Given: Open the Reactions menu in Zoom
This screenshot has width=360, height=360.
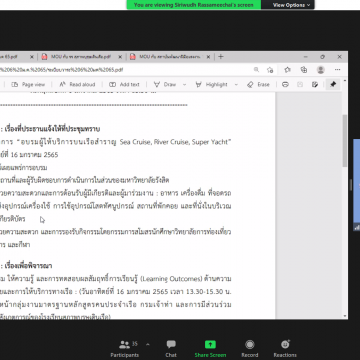Looking at the screenshot, I should pos(285,349).
